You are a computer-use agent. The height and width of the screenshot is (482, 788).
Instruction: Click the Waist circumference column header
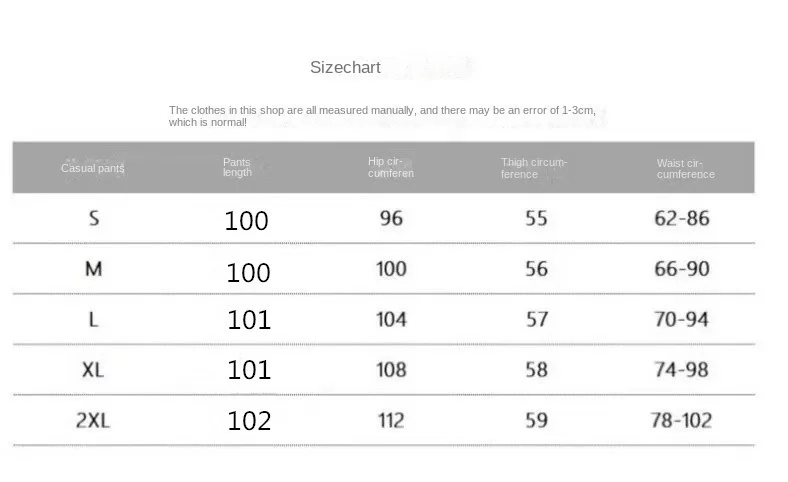(685, 168)
